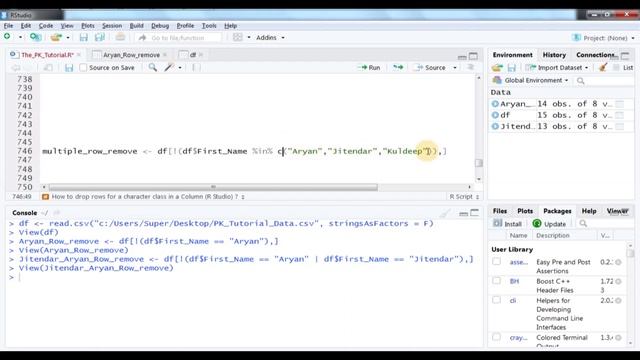Save the script using the editor toolbar disk icon

(69, 68)
